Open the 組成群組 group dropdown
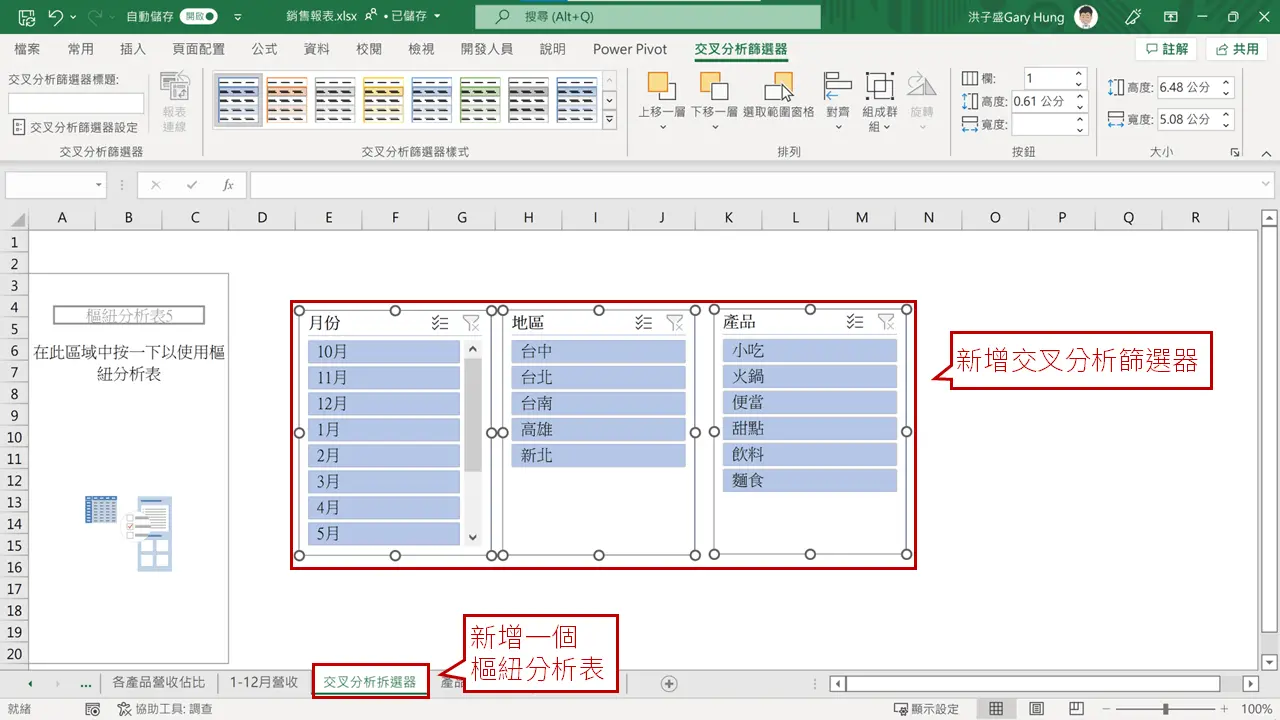Image resolution: width=1280 pixels, height=720 pixels. 880,101
